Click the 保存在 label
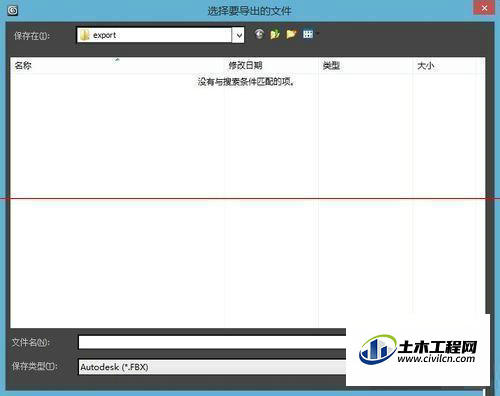Viewport: 500px width, 396px height. tap(32, 36)
